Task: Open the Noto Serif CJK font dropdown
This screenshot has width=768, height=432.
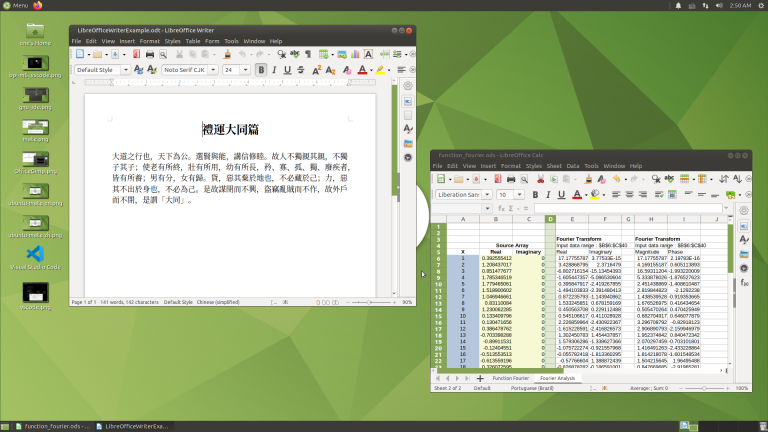Action: click(x=213, y=70)
